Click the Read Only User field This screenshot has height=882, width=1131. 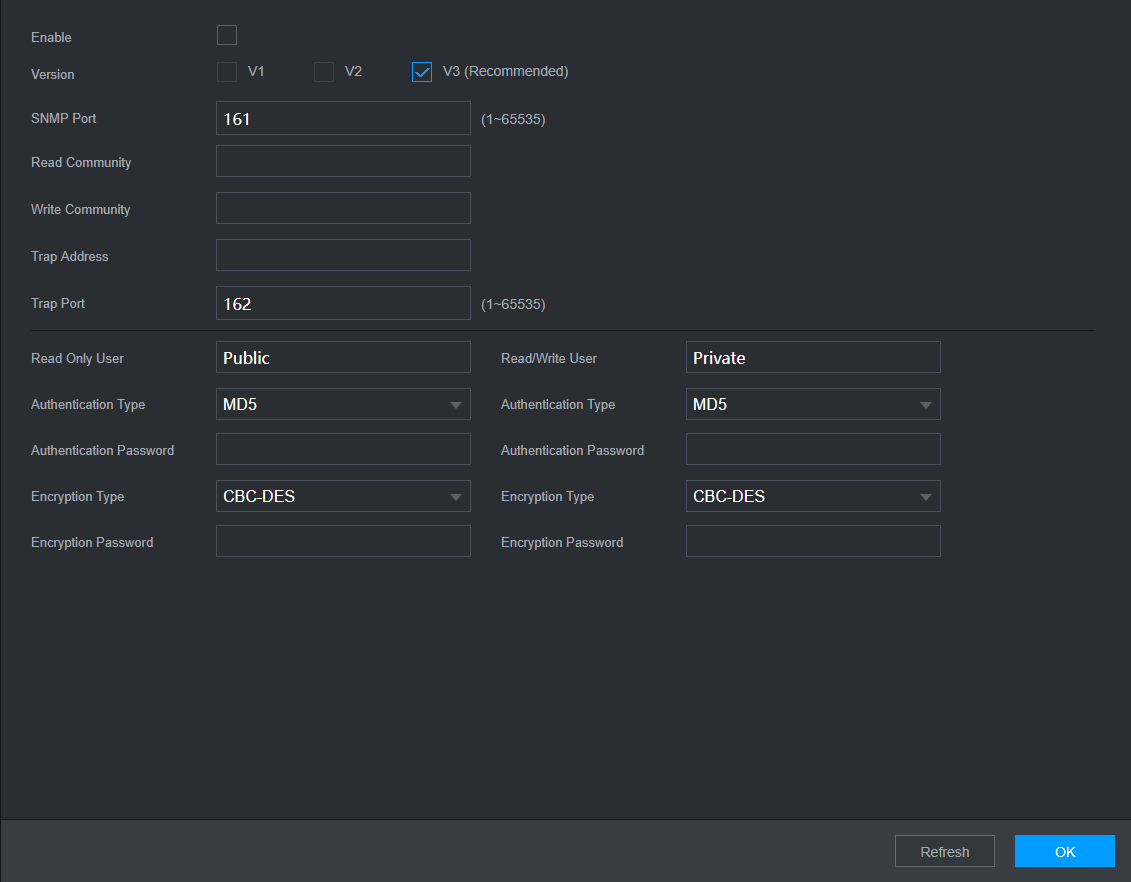[343, 357]
